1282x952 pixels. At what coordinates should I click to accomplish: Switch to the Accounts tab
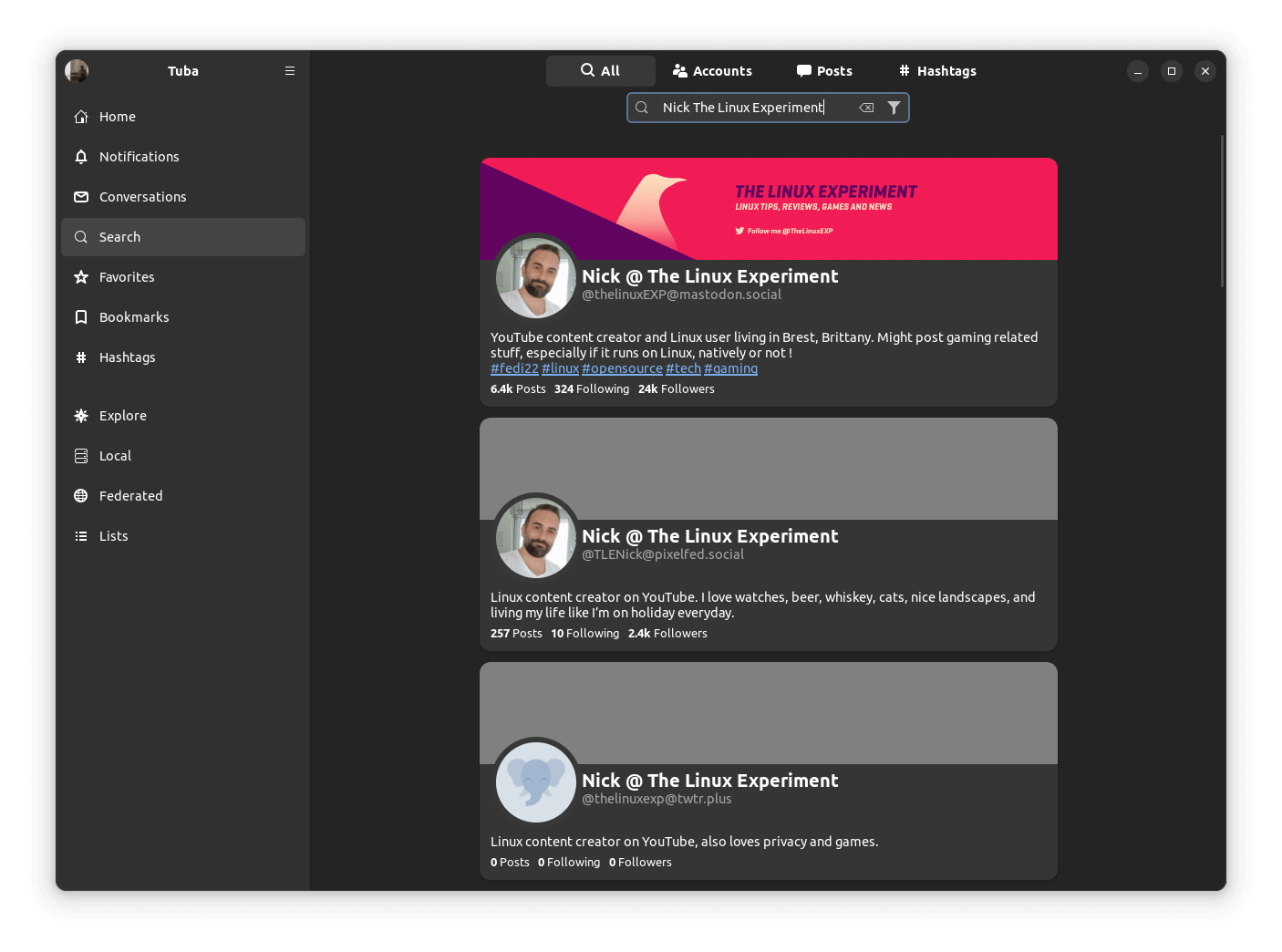coord(713,70)
